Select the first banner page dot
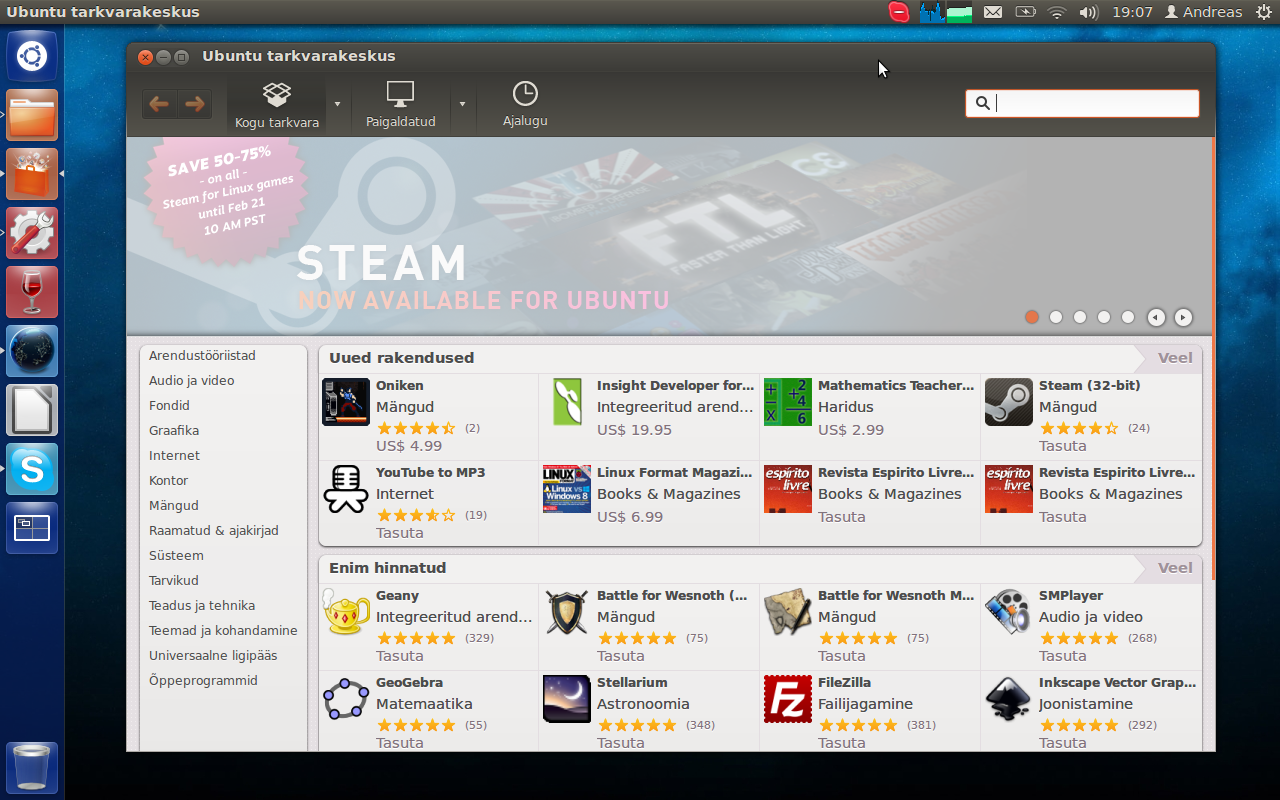The width and height of the screenshot is (1280, 800). point(1032,317)
